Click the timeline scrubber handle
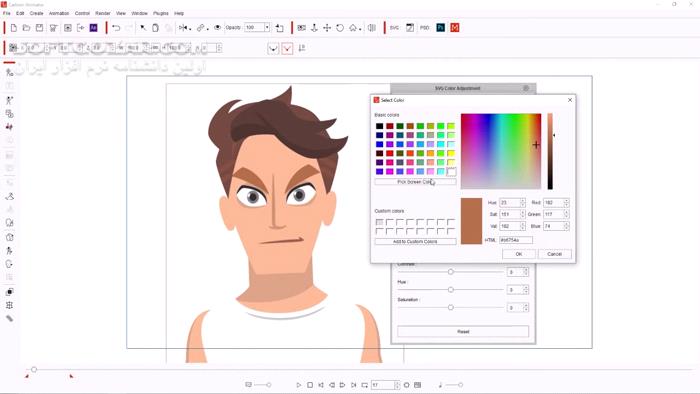Screen dimensions: 700x394 (x=34, y=369)
